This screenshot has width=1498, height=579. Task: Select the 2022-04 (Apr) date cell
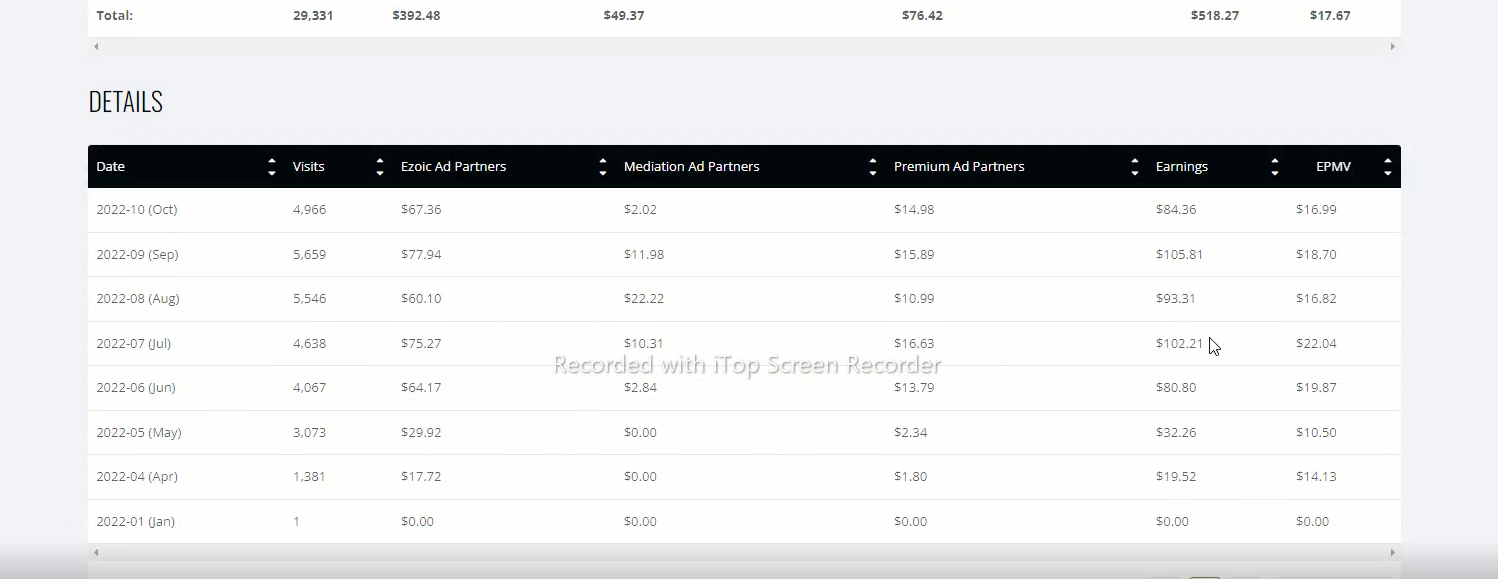[137, 477]
